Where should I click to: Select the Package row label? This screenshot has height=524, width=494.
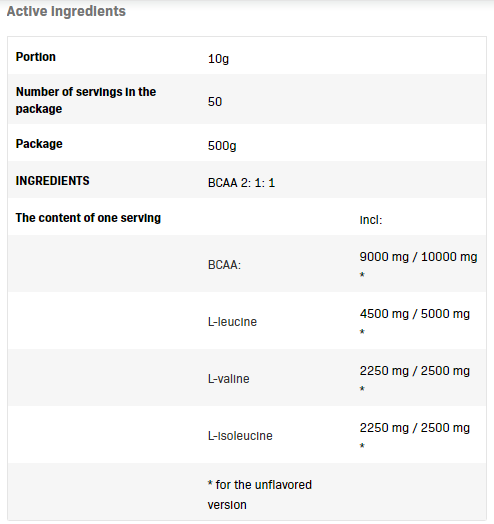[x=39, y=144]
